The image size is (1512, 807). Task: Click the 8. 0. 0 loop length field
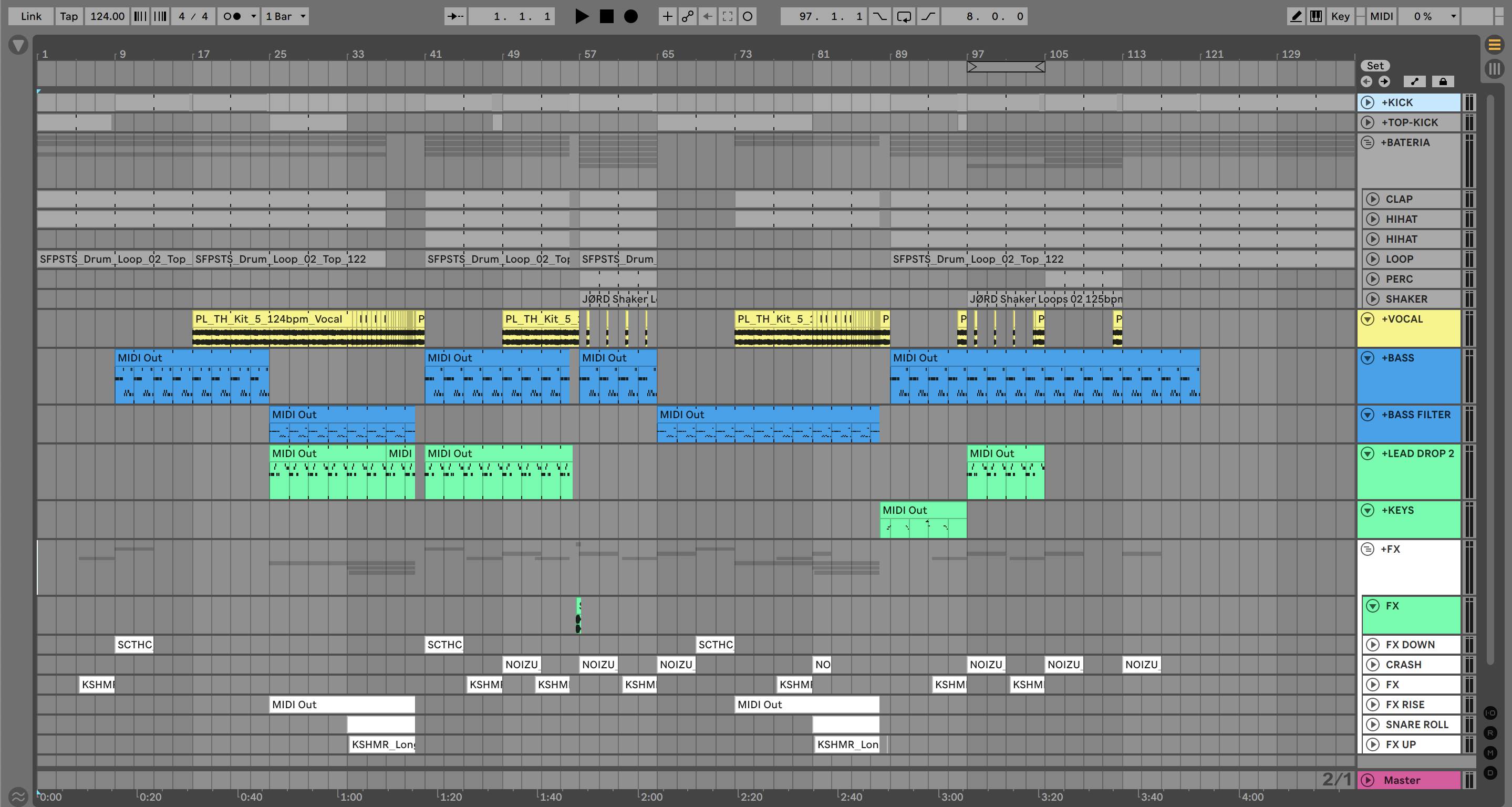pyautogui.click(x=985, y=16)
